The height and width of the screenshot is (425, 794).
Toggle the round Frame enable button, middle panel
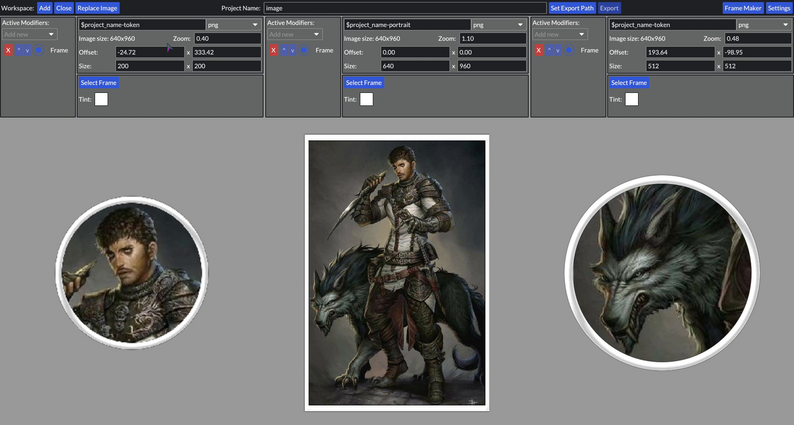tap(305, 49)
